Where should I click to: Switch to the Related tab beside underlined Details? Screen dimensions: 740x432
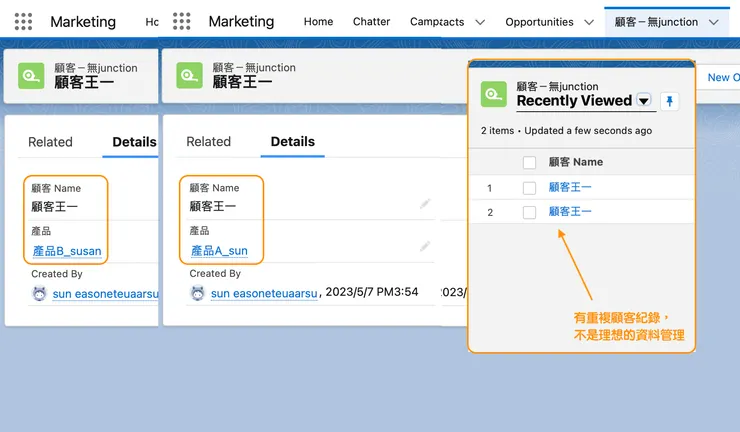(208, 142)
